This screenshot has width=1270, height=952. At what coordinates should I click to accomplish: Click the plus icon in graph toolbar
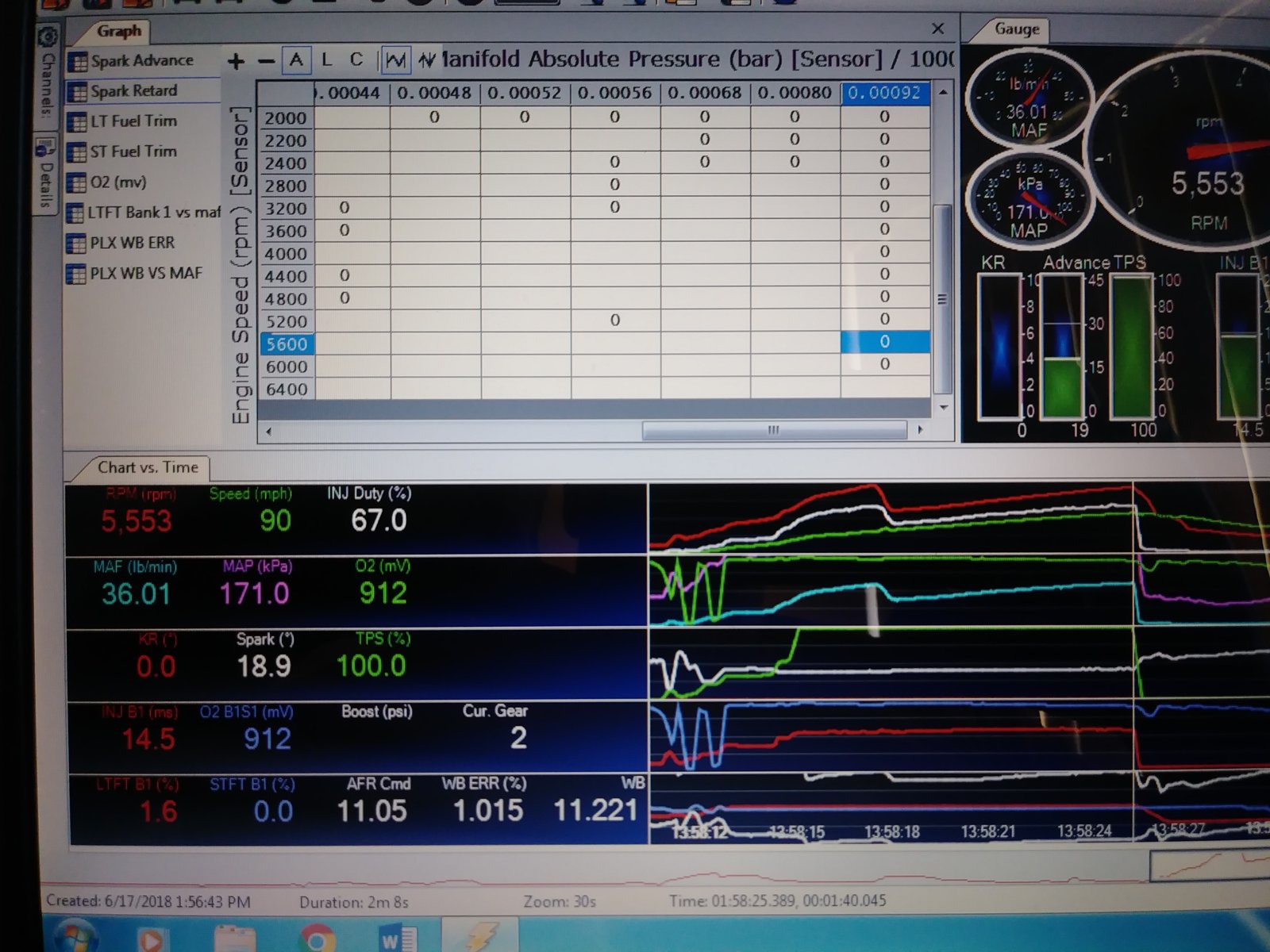coord(236,61)
